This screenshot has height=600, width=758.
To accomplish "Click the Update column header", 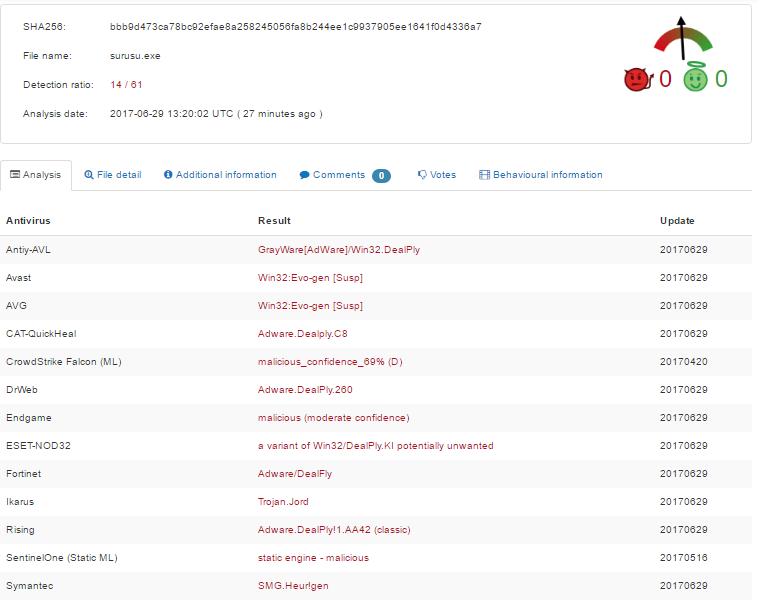I will pos(677,221).
